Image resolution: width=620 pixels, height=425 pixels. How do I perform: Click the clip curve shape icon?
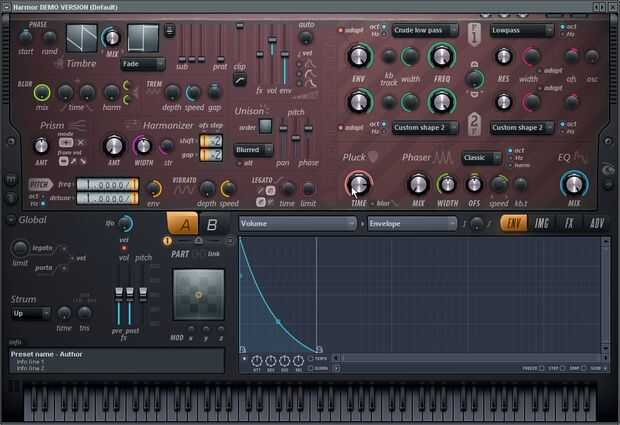click(x=240, y=80)
